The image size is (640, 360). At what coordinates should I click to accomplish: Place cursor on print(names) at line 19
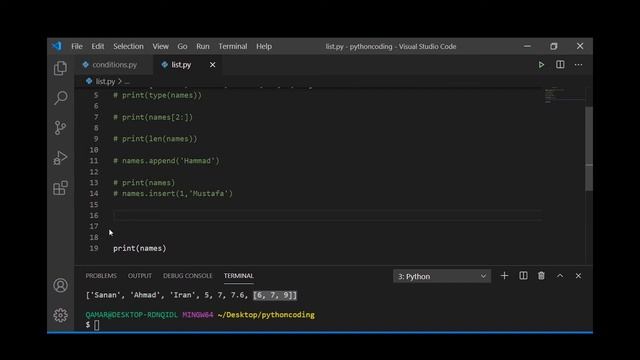pyautogui.click(x=140, y=248)
